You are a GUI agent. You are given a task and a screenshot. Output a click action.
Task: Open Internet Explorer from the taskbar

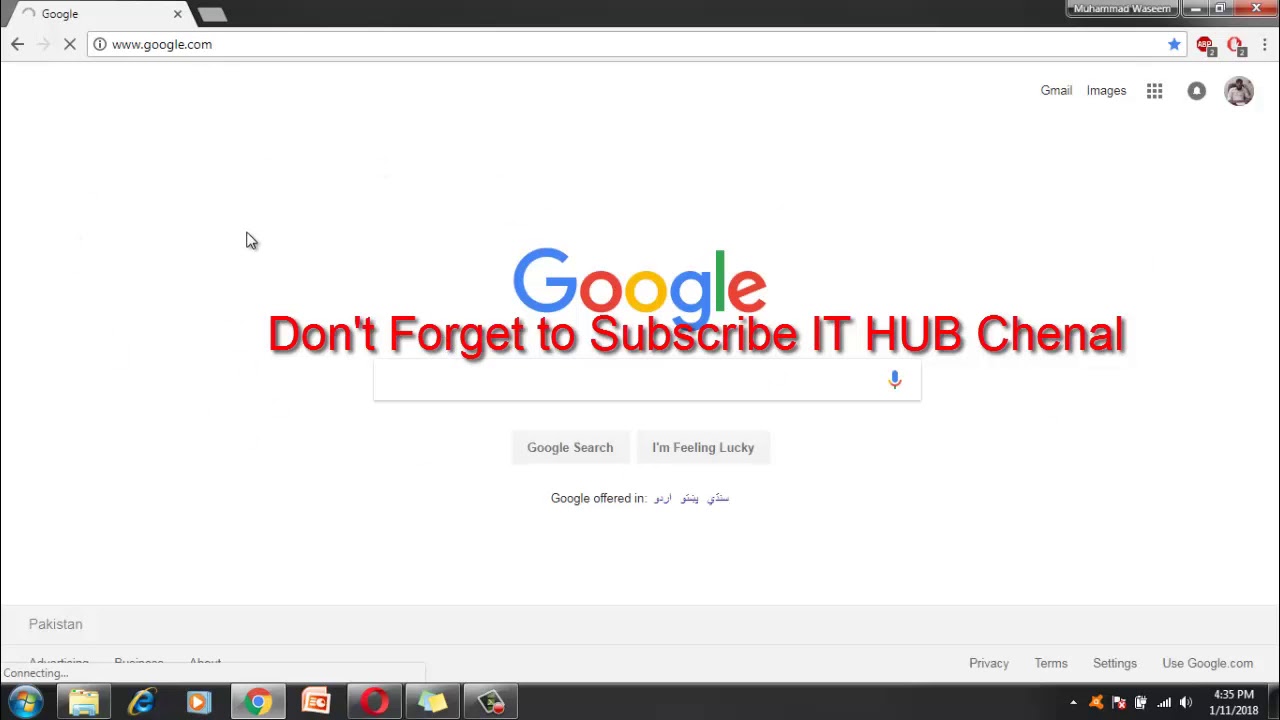tap(142, 702)
